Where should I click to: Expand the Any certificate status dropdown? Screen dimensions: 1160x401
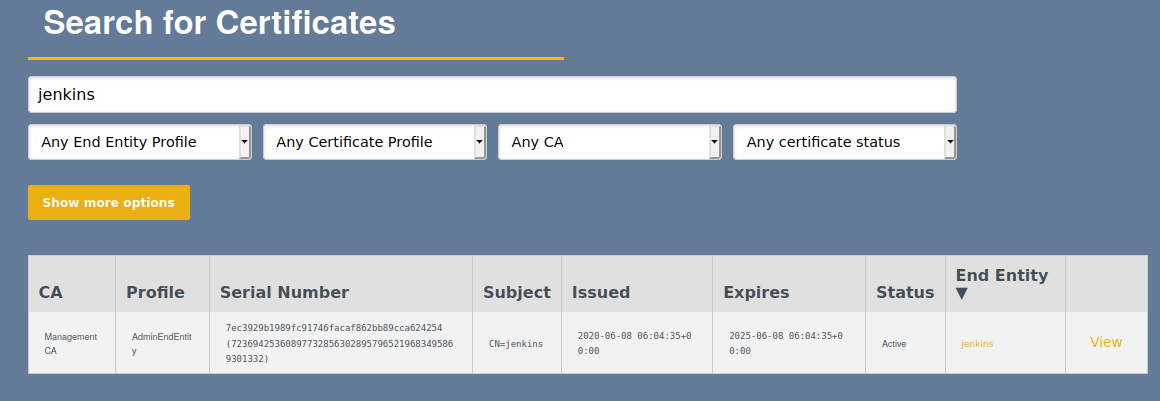pos(844,142)
